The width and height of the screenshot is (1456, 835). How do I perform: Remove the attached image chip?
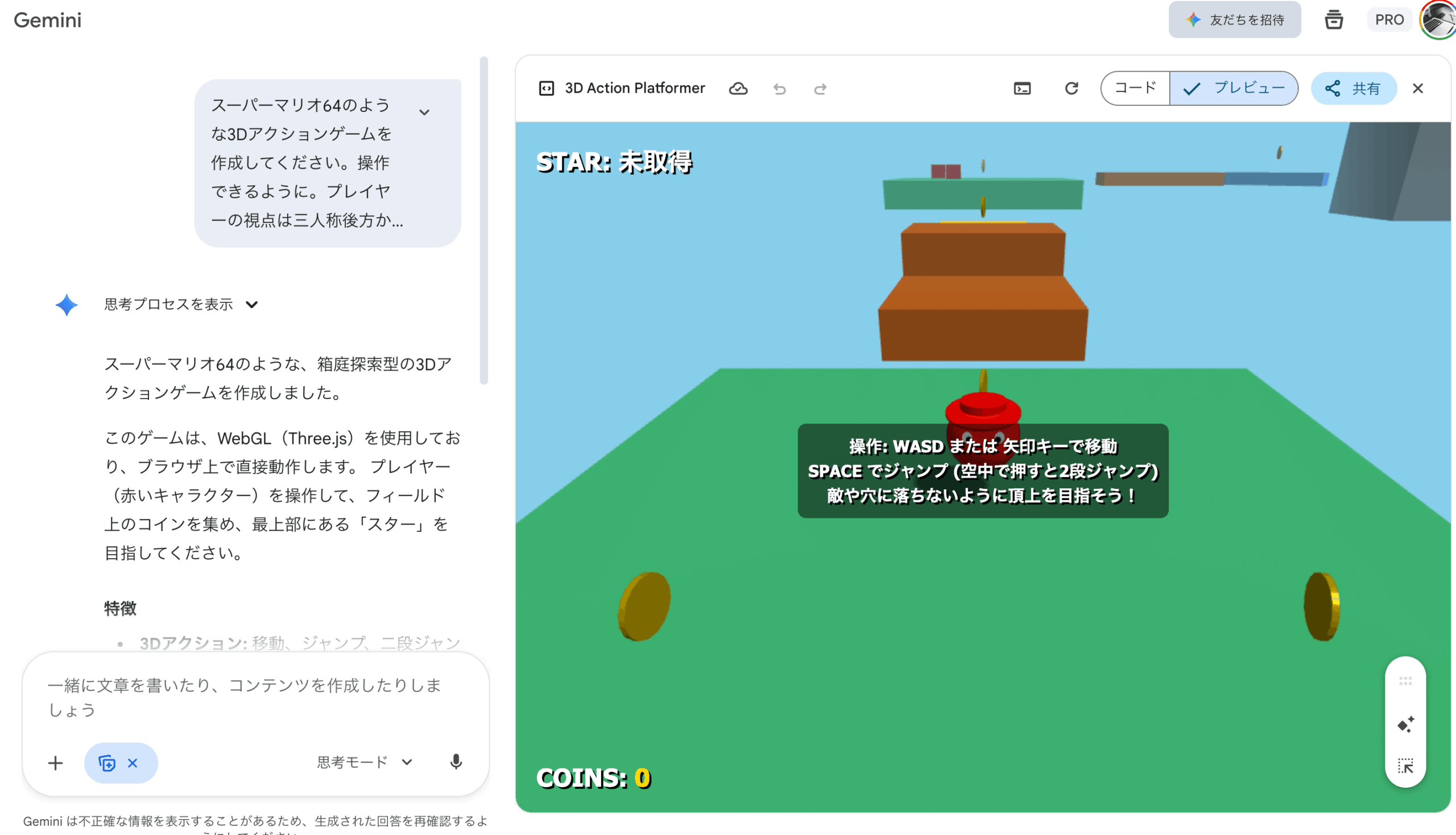(132, 763)
